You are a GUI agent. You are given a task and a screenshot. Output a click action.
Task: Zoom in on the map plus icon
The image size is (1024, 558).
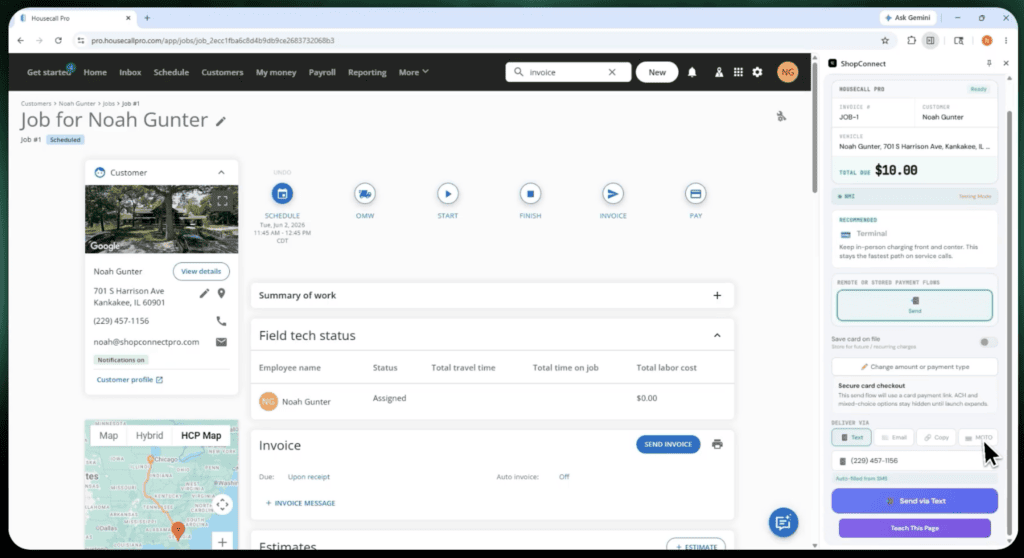pyautogui.click(x=223, y=542)
